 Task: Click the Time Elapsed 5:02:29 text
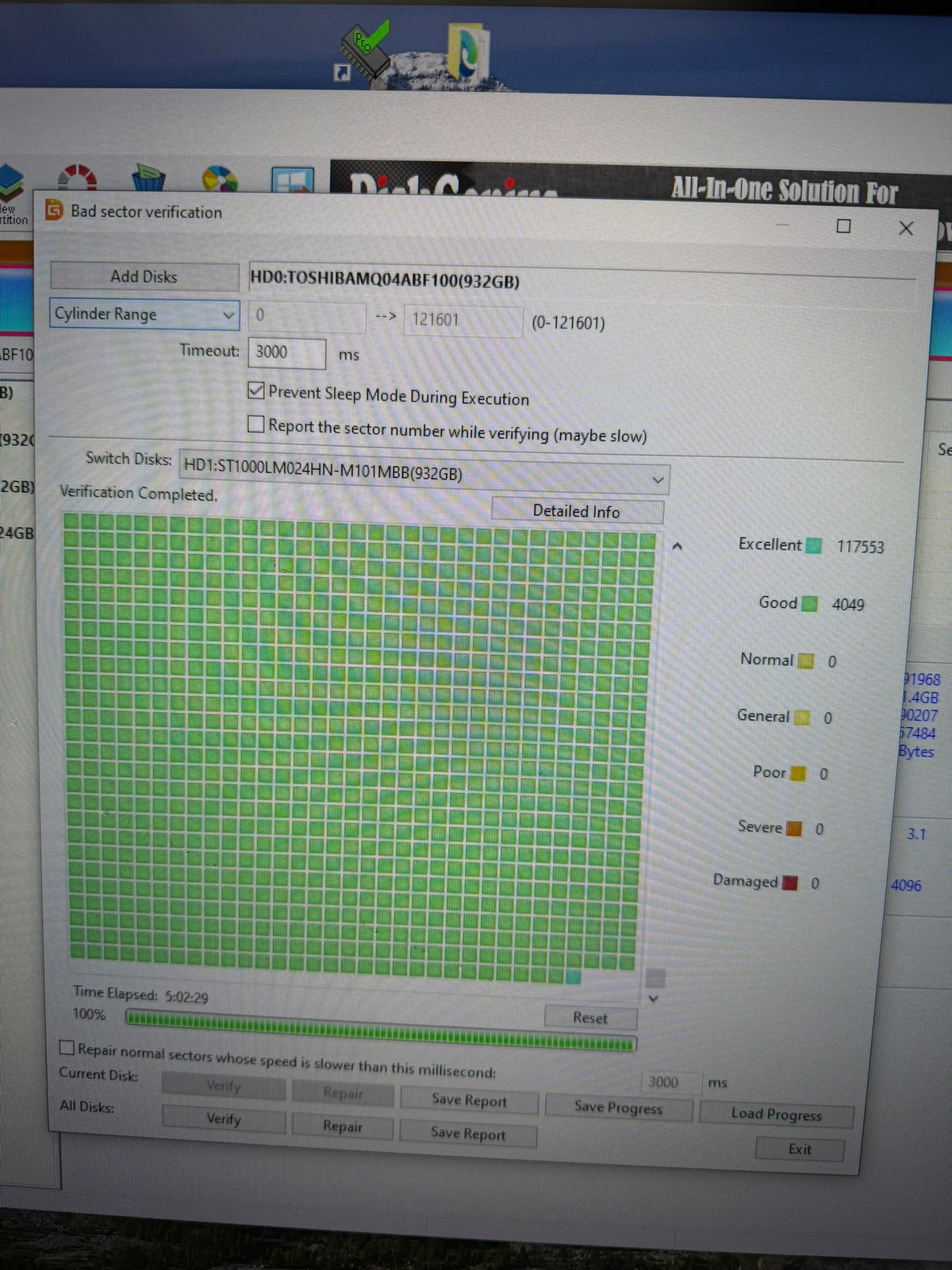coord(140,995)
